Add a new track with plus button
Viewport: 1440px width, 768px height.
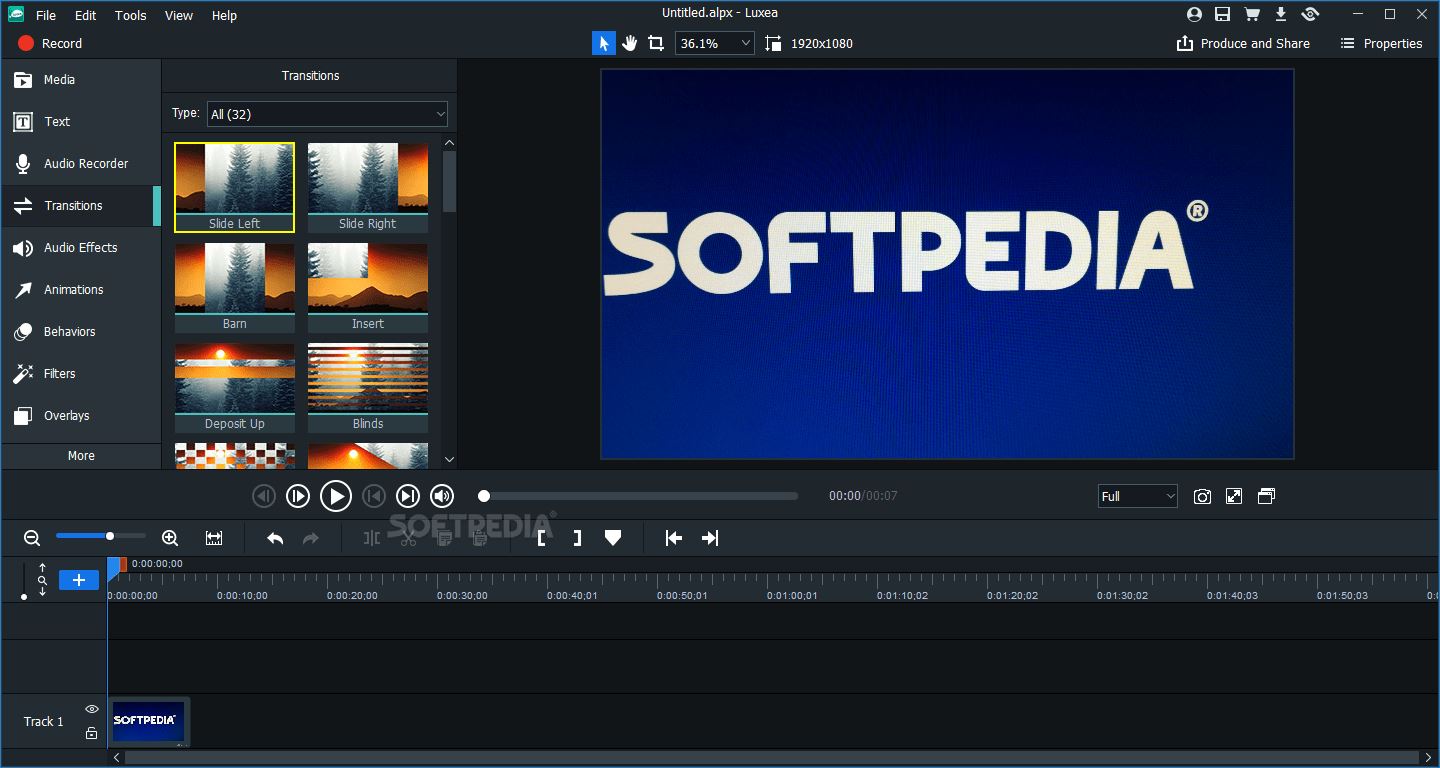coord(79,580)
